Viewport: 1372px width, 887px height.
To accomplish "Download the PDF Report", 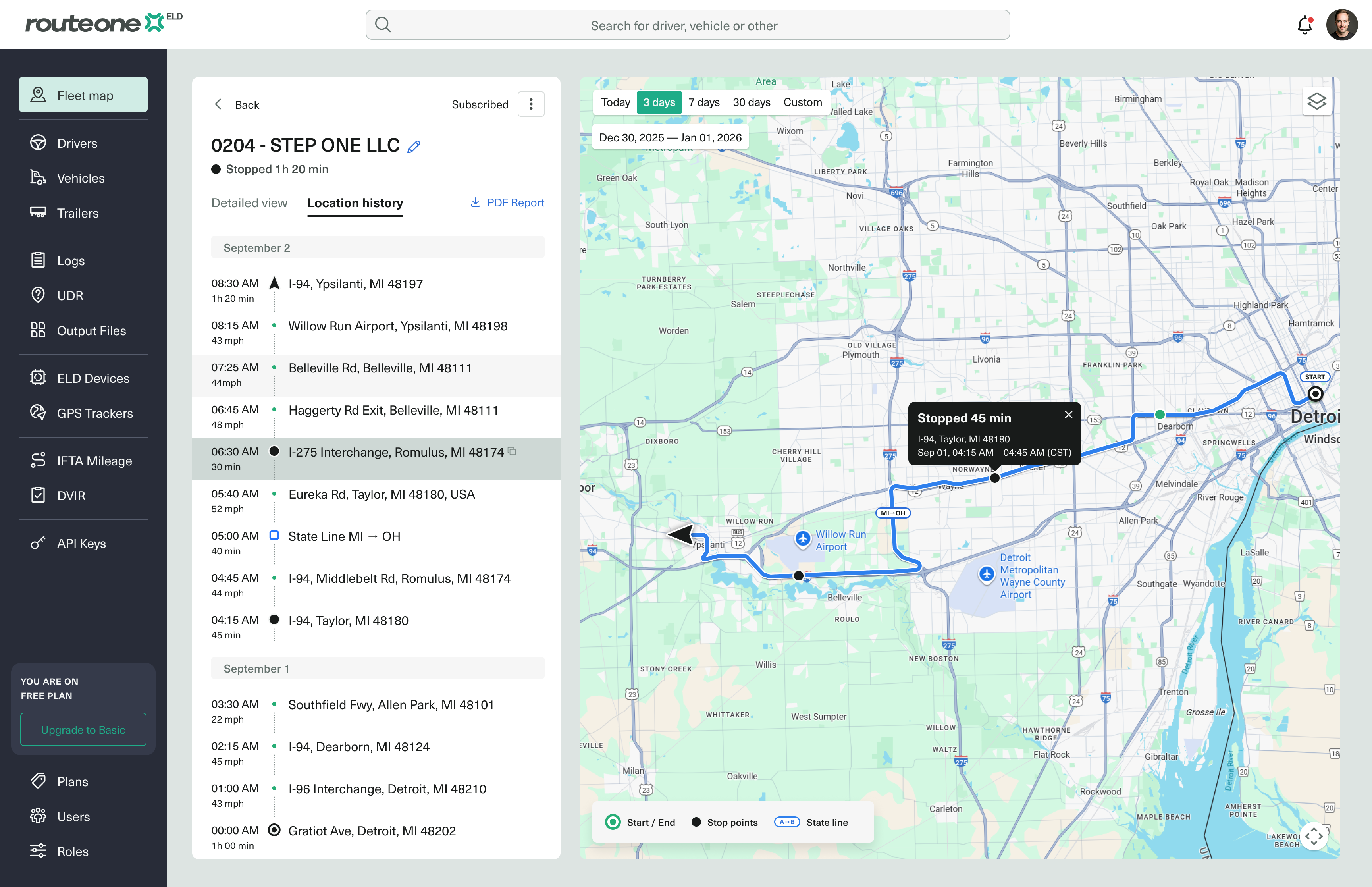I will click(x=507, y=203).
